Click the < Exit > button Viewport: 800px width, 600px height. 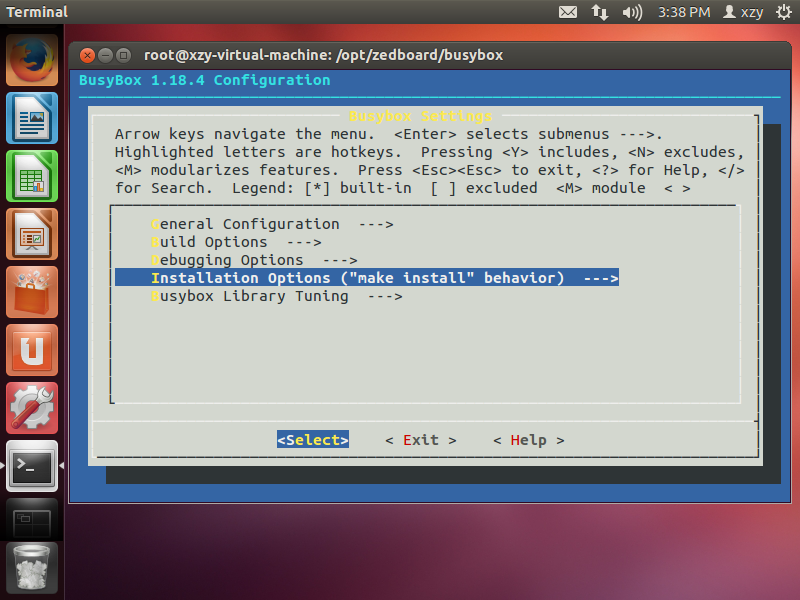[x=421, y=440]
